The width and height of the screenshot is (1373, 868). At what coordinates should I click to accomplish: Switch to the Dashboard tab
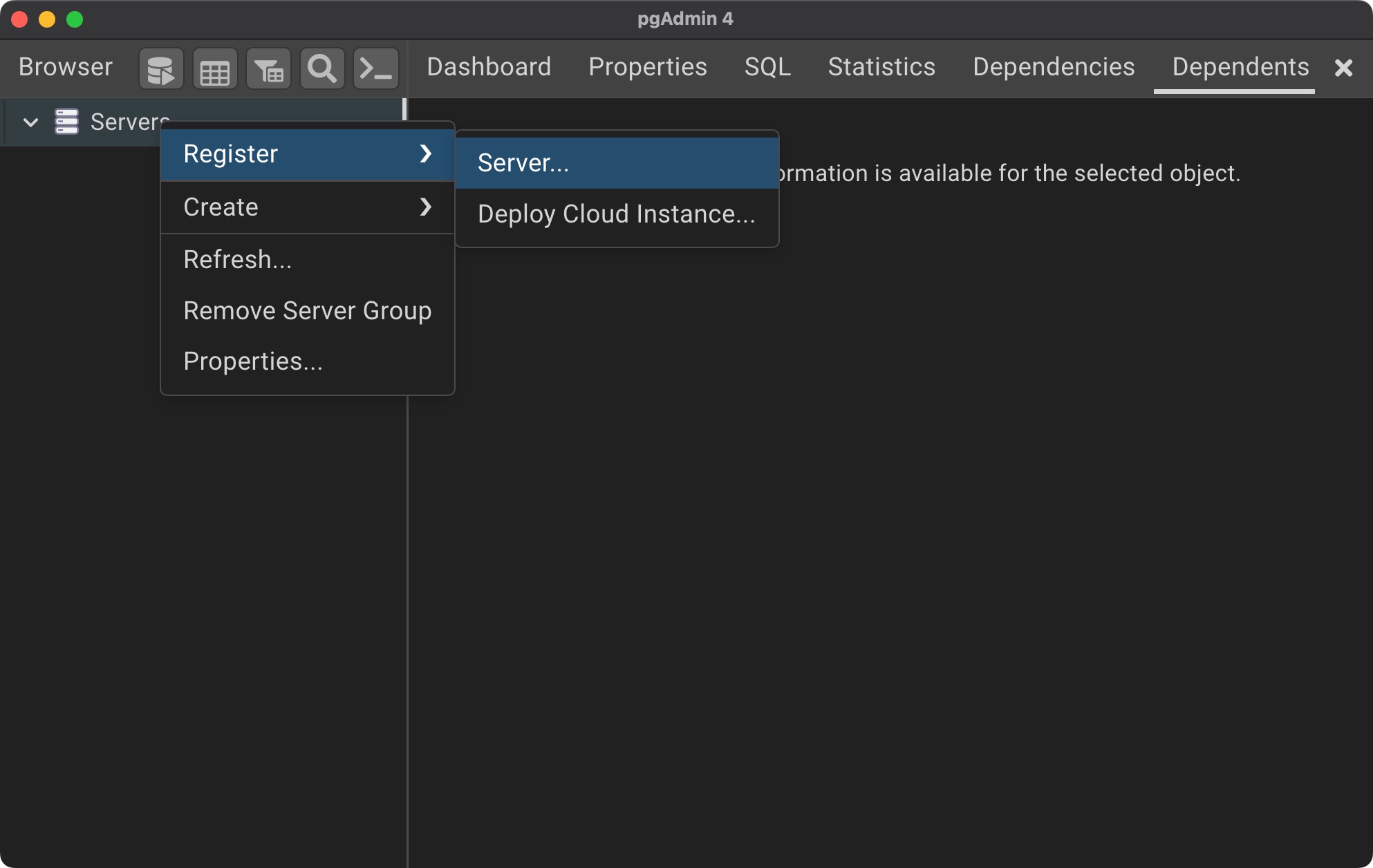click(x=489, y=67)
